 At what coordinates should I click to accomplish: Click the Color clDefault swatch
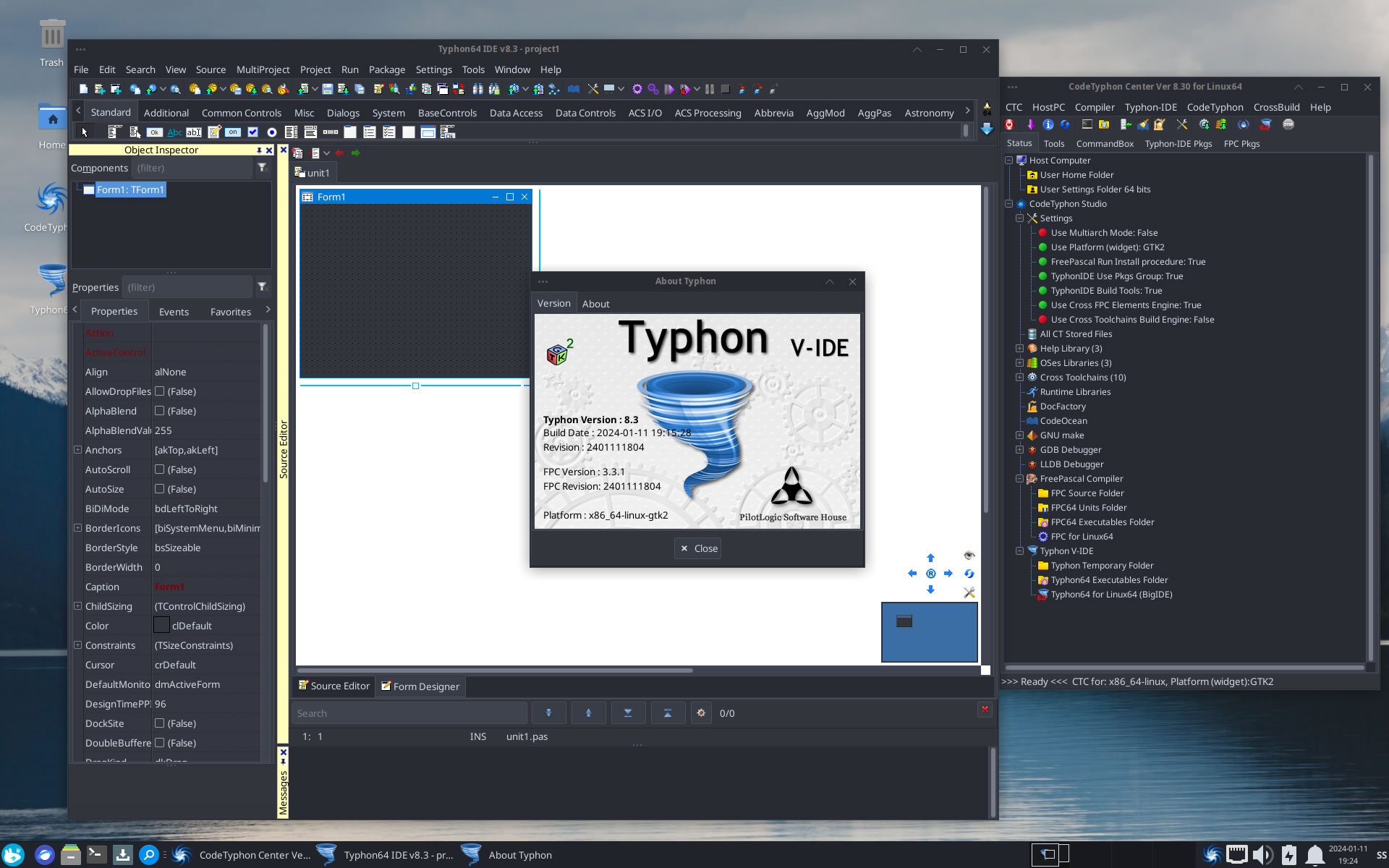click(161, 626)
